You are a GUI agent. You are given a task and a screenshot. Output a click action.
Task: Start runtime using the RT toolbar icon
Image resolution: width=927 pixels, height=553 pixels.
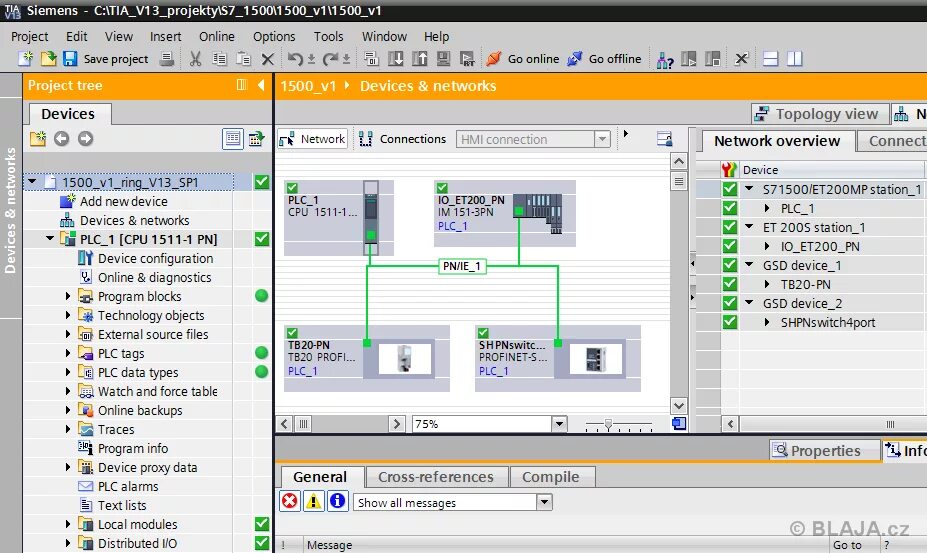(467, 59)
